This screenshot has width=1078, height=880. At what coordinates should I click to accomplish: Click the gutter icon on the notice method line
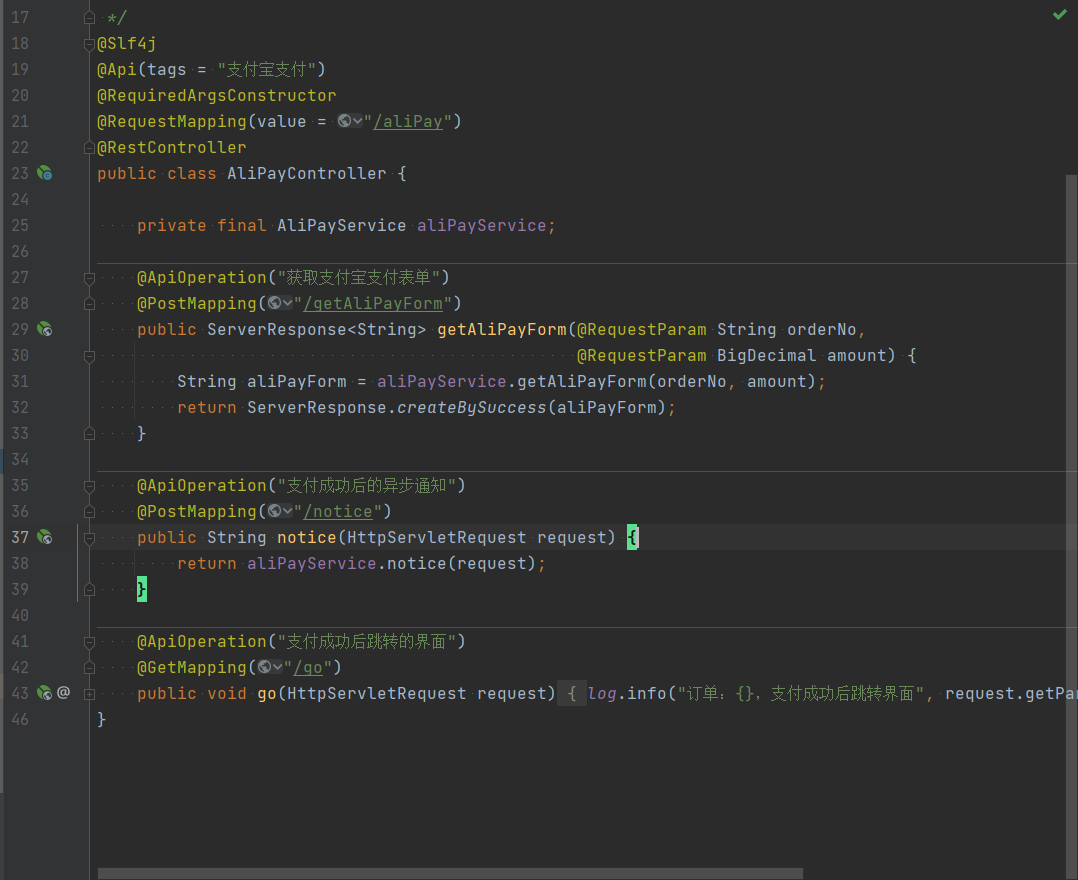44,537
